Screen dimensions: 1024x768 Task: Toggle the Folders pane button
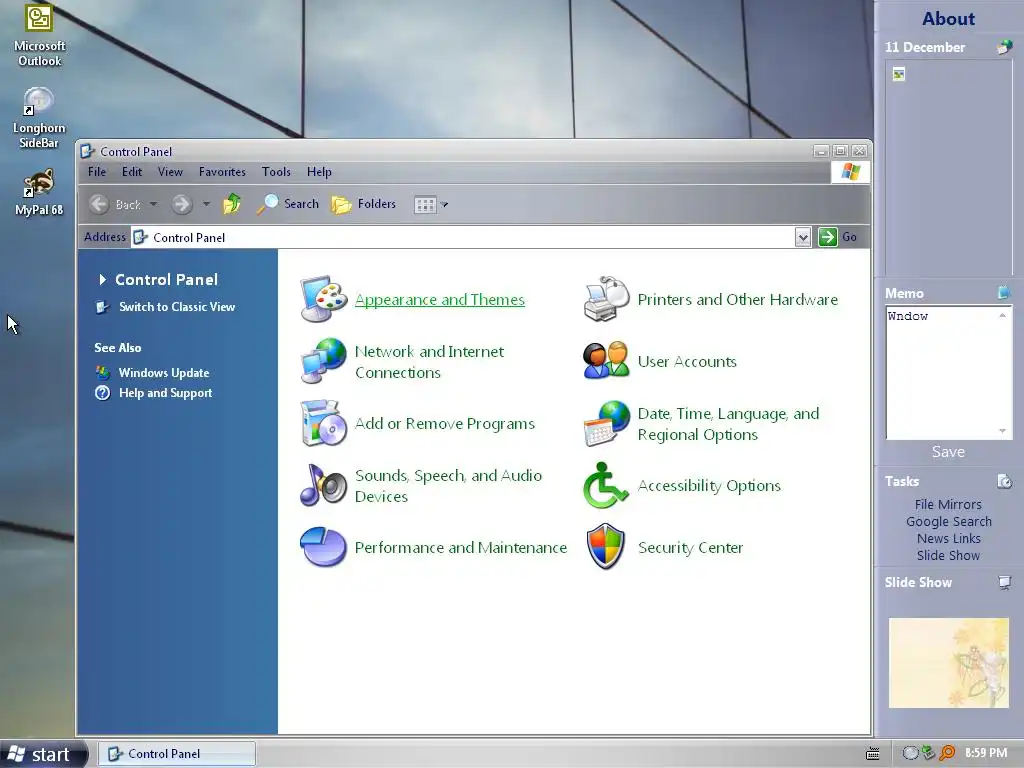[x=364, y=204]
